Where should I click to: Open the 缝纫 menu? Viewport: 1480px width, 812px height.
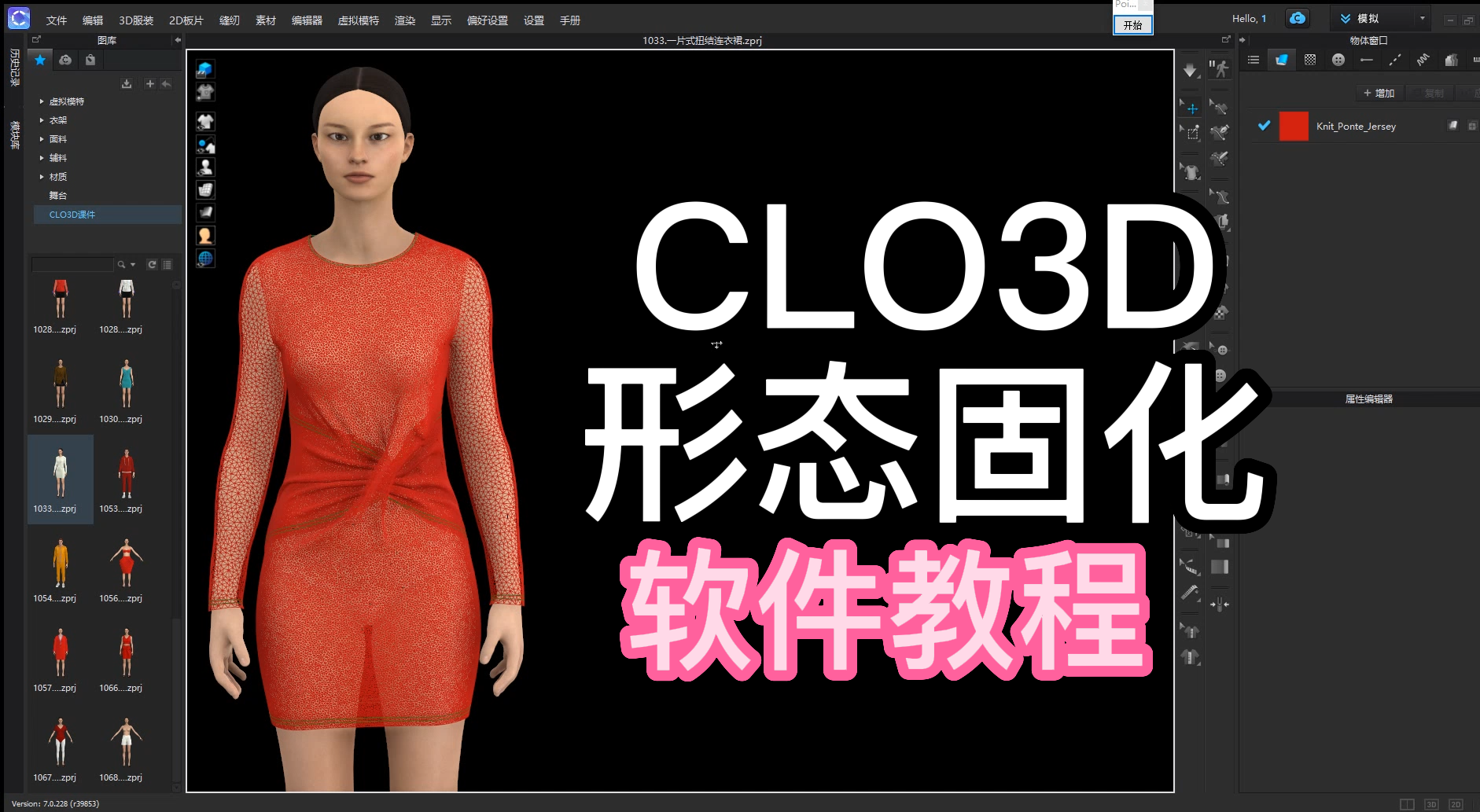click(x=230, y=20)
